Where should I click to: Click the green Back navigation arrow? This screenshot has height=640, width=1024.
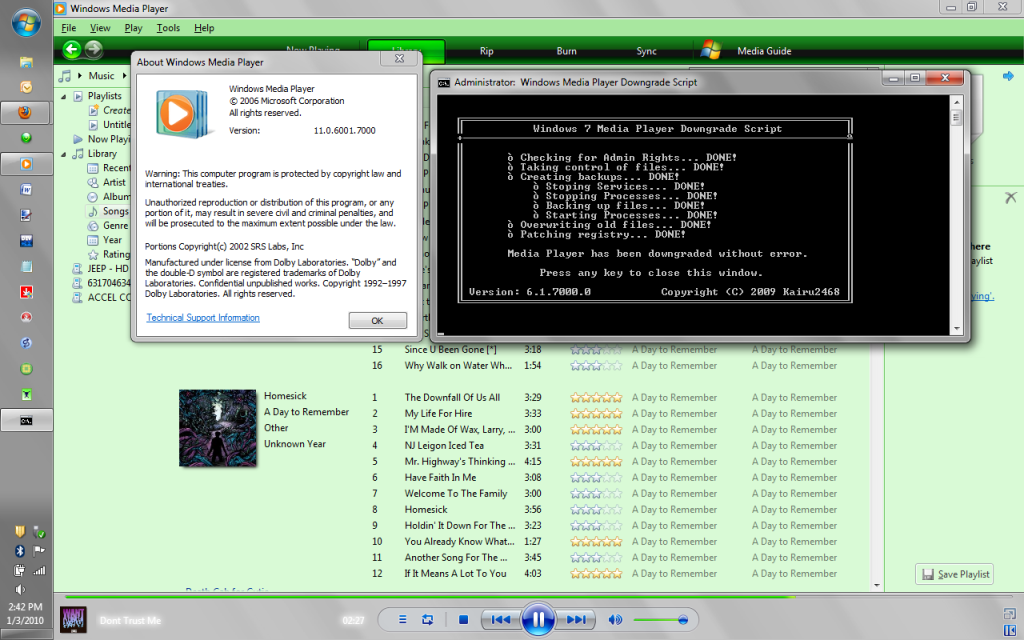72,49
